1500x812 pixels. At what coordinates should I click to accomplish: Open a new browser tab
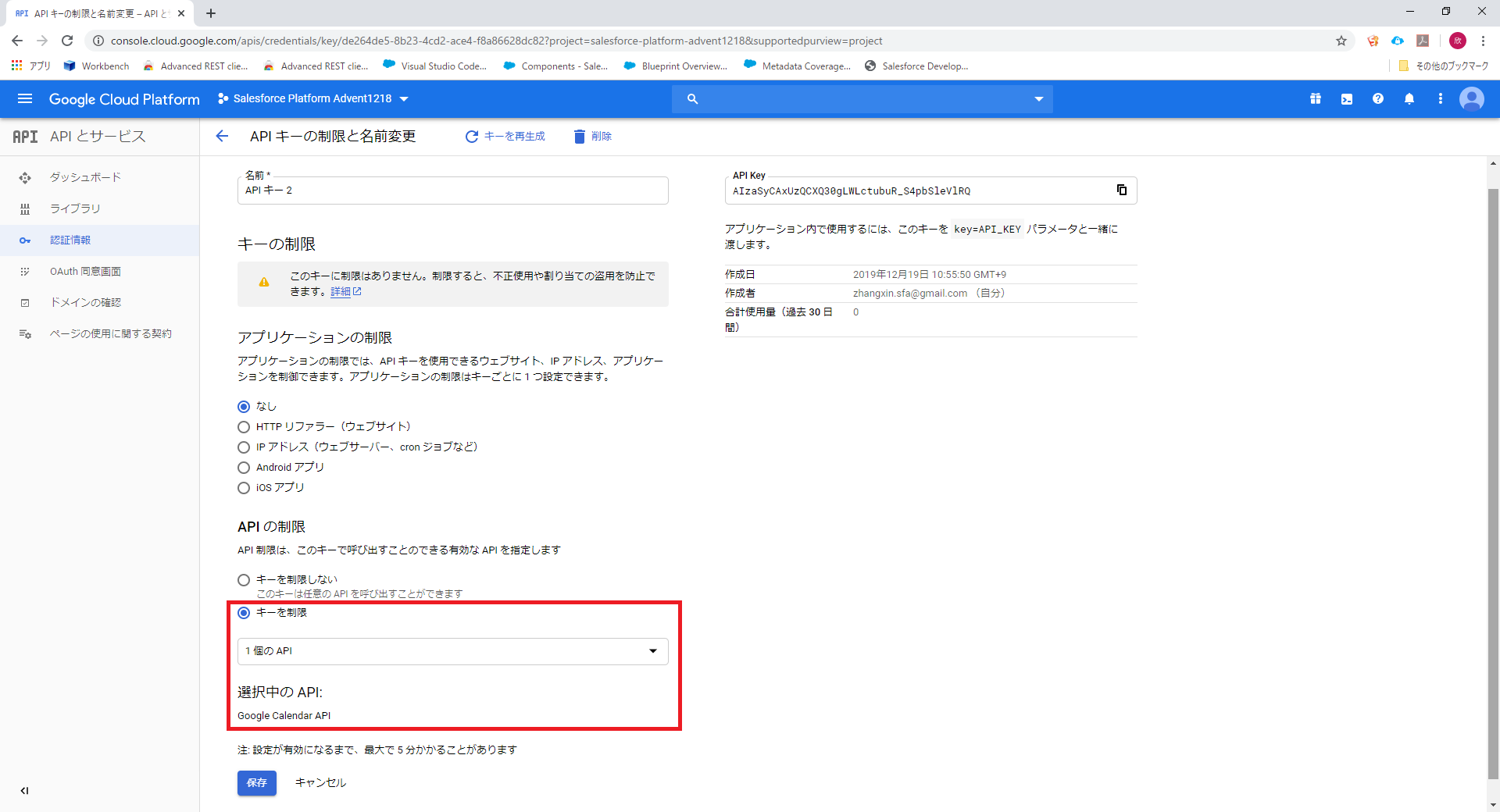[x=211, y=13]
